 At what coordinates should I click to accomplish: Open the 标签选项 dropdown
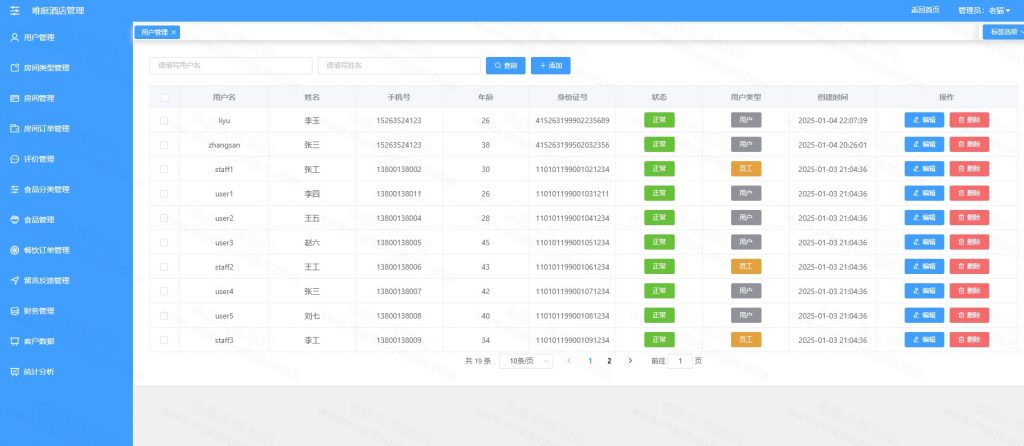click(1004, 31)
